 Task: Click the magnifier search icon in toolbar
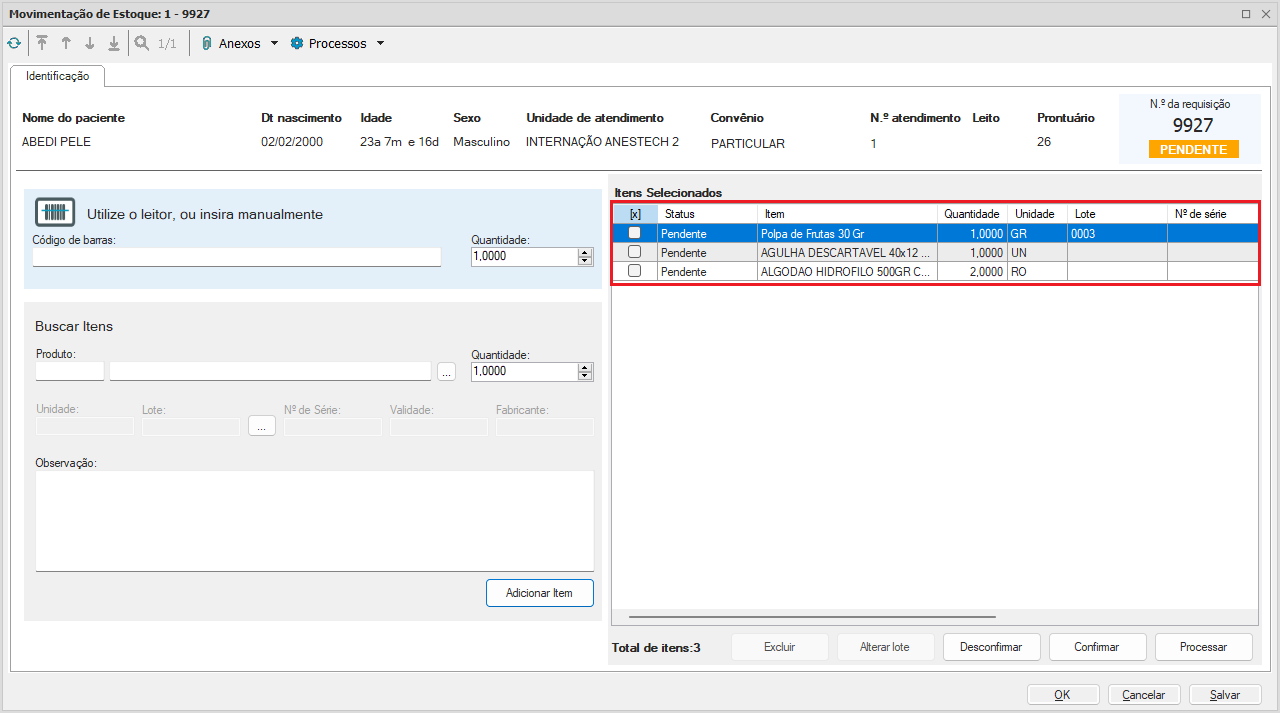pyautogui.click(x=142, y=44)
